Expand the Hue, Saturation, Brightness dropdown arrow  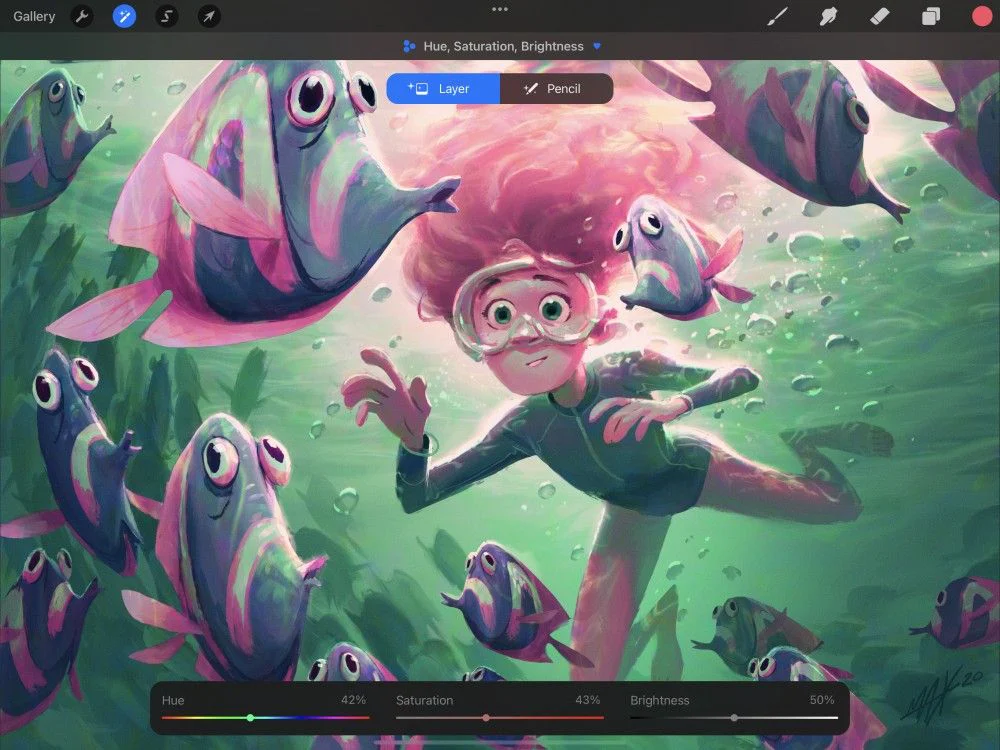[597, 46]
